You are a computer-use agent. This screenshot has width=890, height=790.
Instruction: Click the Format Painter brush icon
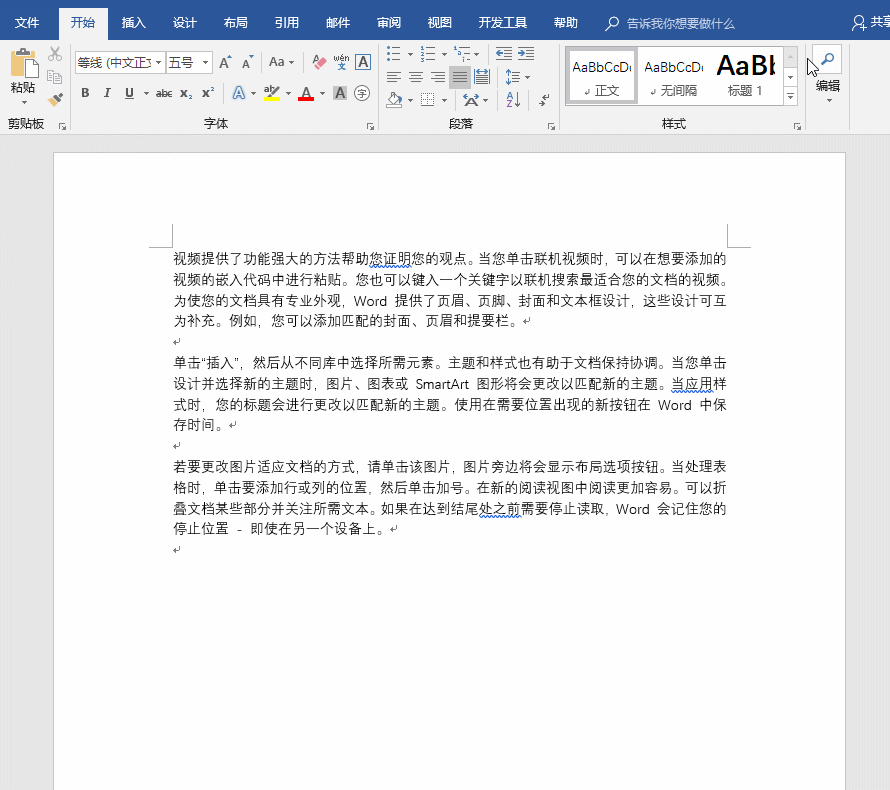pyautogui.click(x=53, y=97)
